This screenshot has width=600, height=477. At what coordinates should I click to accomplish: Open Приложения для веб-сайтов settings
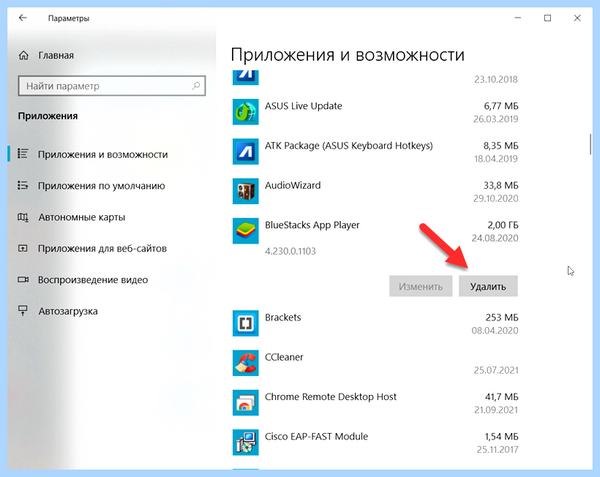102,249
